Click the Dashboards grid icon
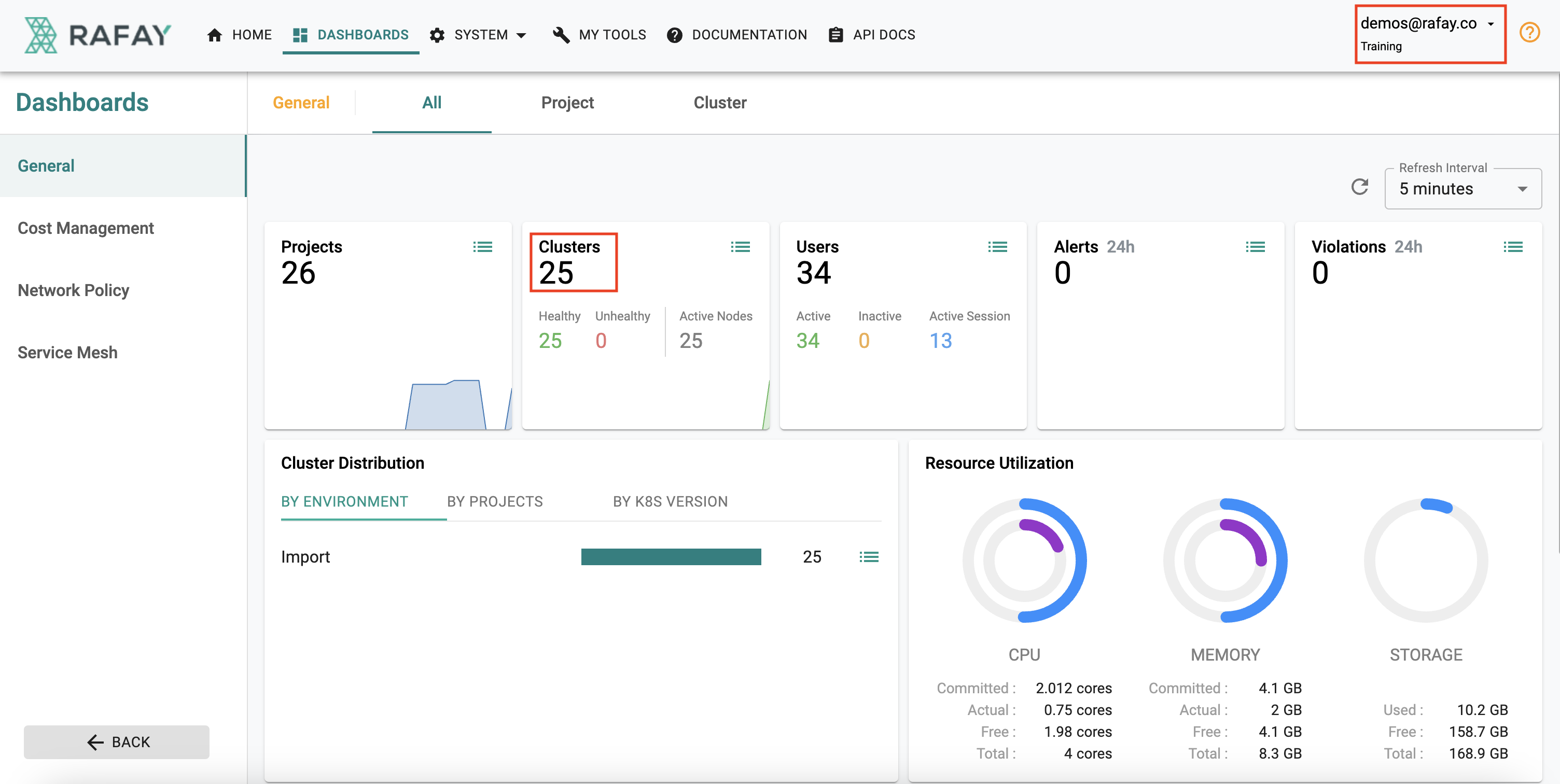This screenshot has height=784, width=1560. 300,35
